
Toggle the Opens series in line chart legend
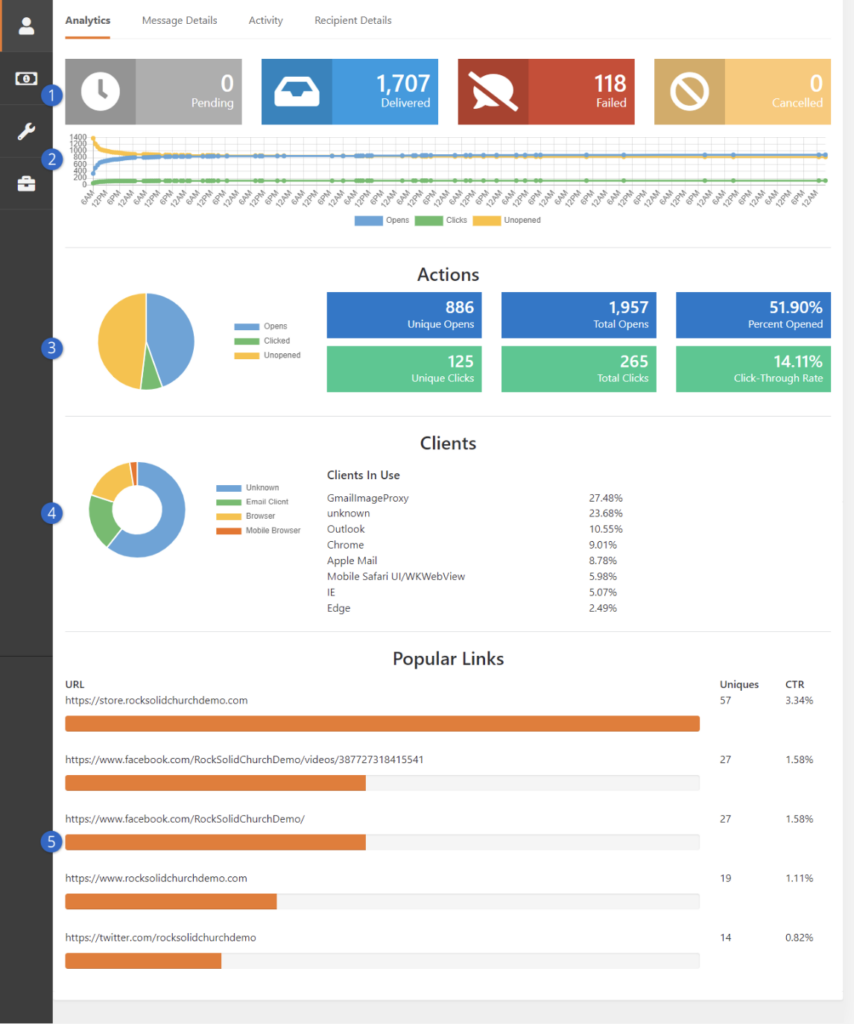point(381,220)
